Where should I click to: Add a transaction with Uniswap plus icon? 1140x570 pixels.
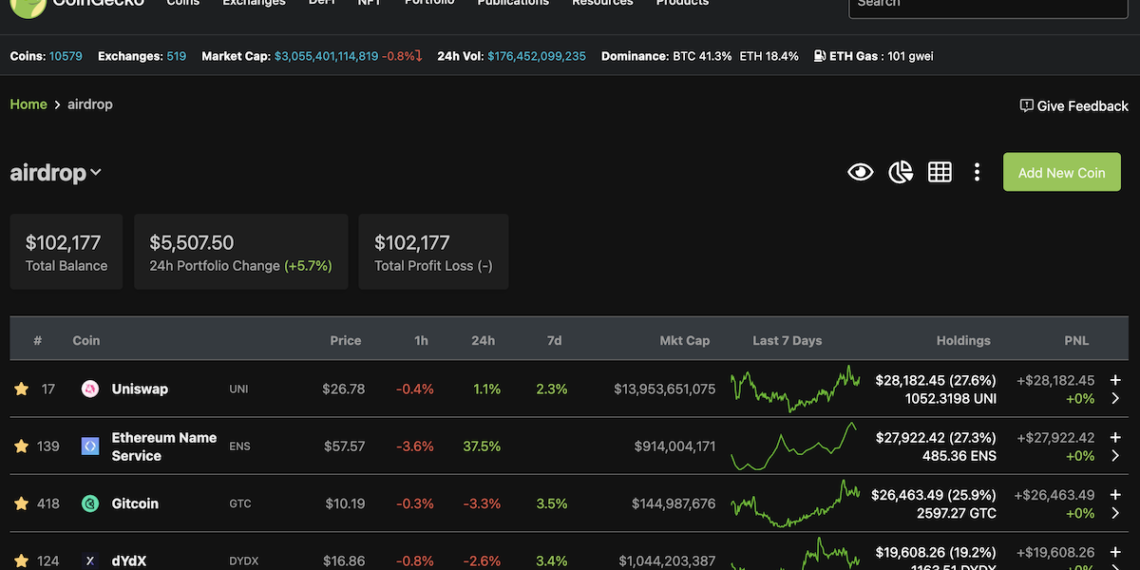(1115, 380)
